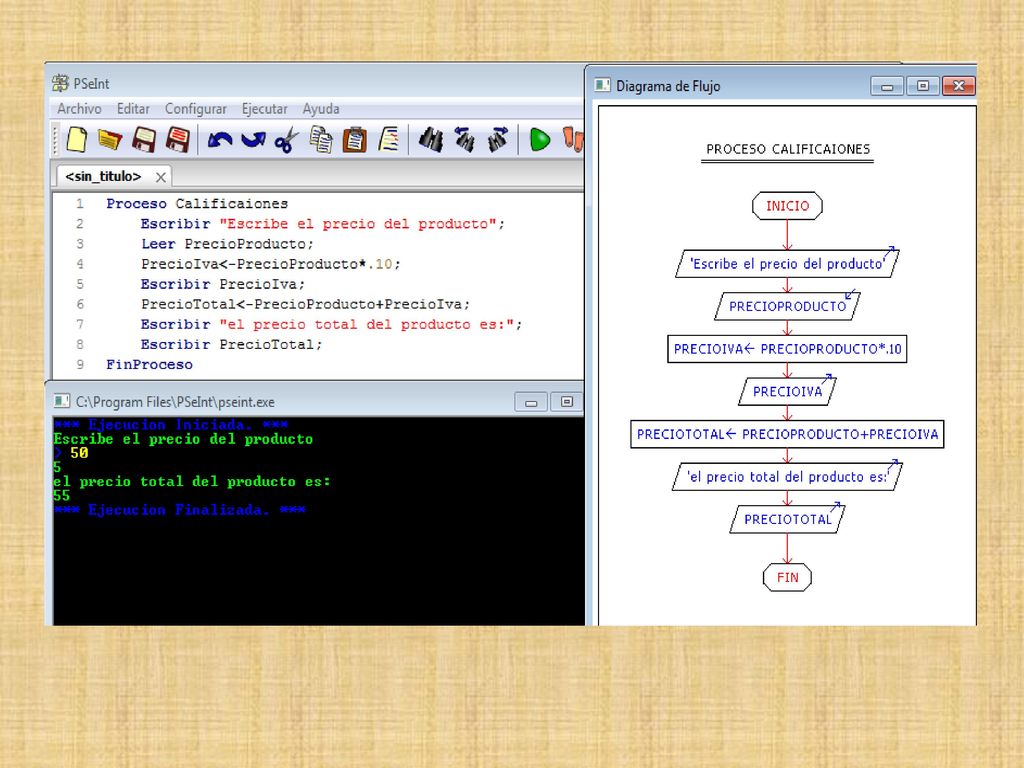Screen dimensions: 1024x768
Task: Select the PRECIOTOTAL← PRECIOPRODUCTO+PRECIOIVA box
Action: coord(788,434)
